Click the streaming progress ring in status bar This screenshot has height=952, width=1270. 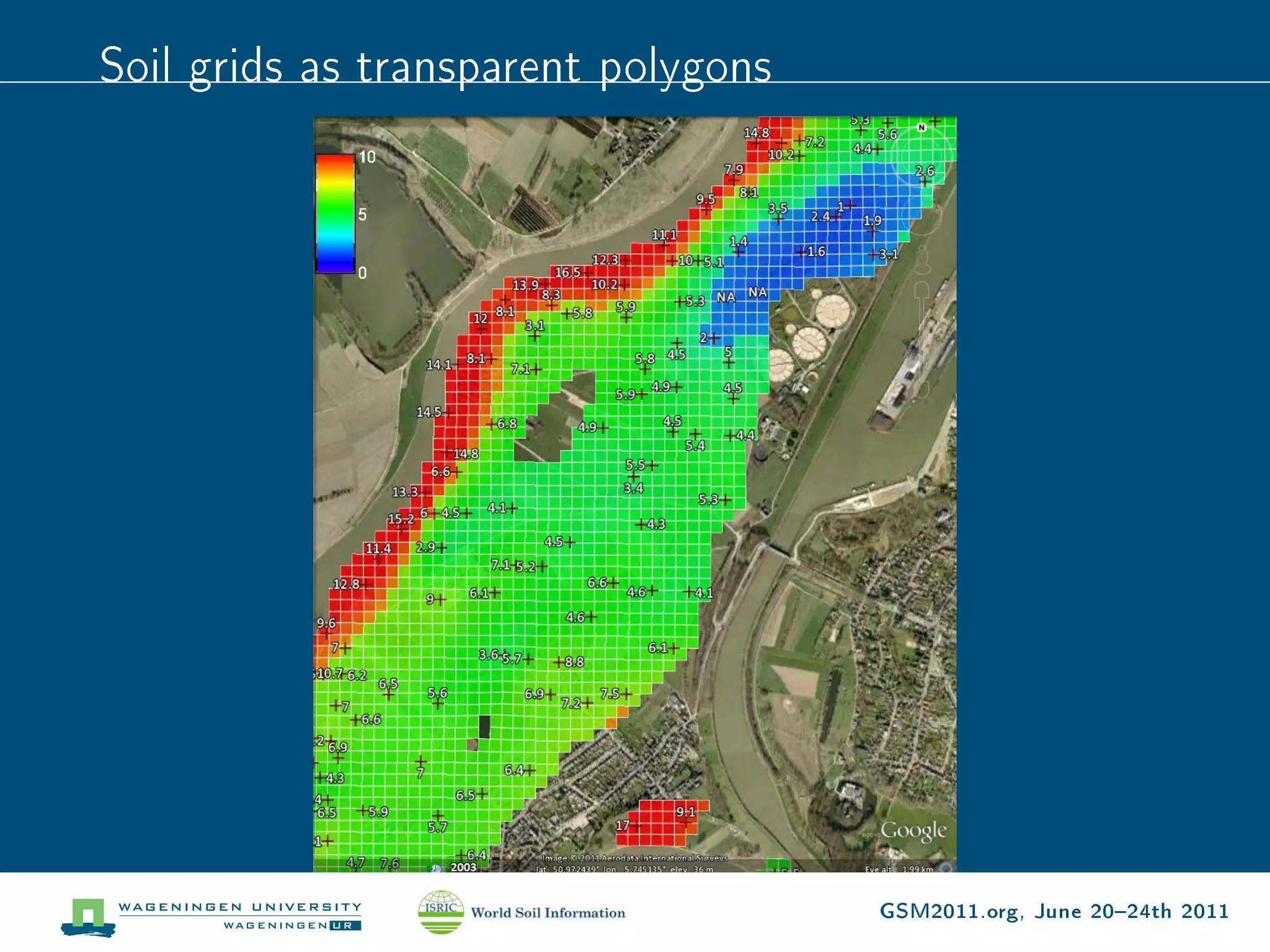coord(946,868)
